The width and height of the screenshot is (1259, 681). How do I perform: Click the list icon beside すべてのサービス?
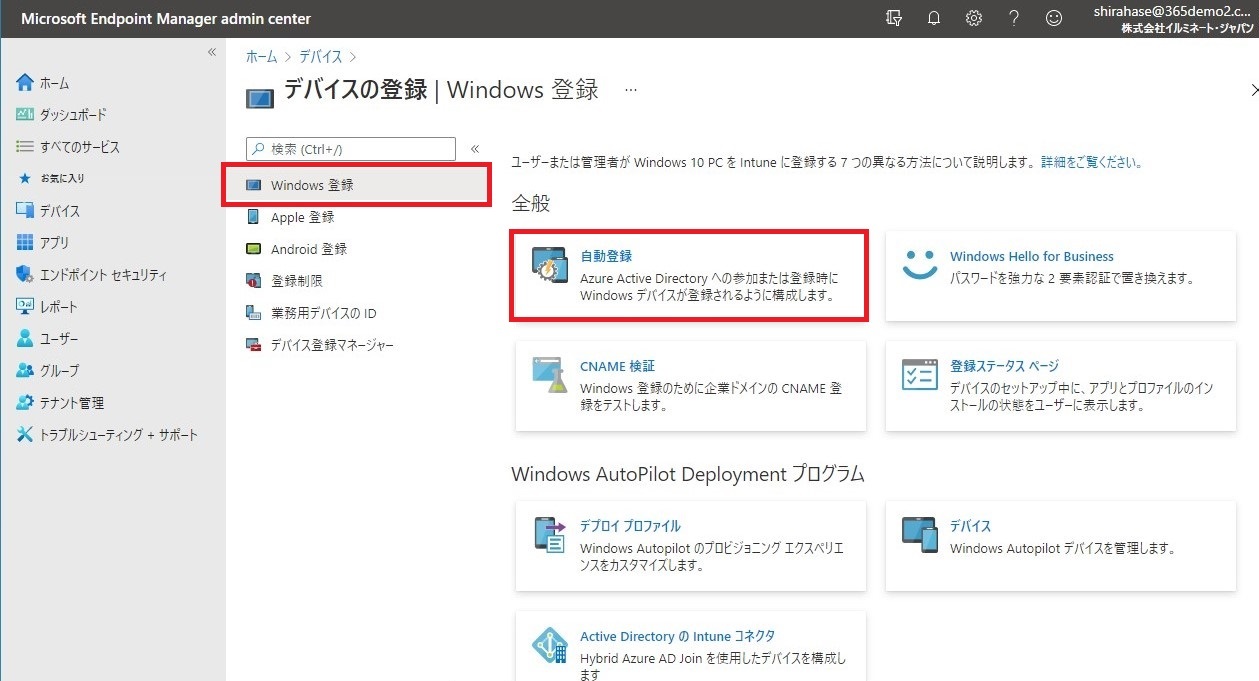[x=25, y=147]
